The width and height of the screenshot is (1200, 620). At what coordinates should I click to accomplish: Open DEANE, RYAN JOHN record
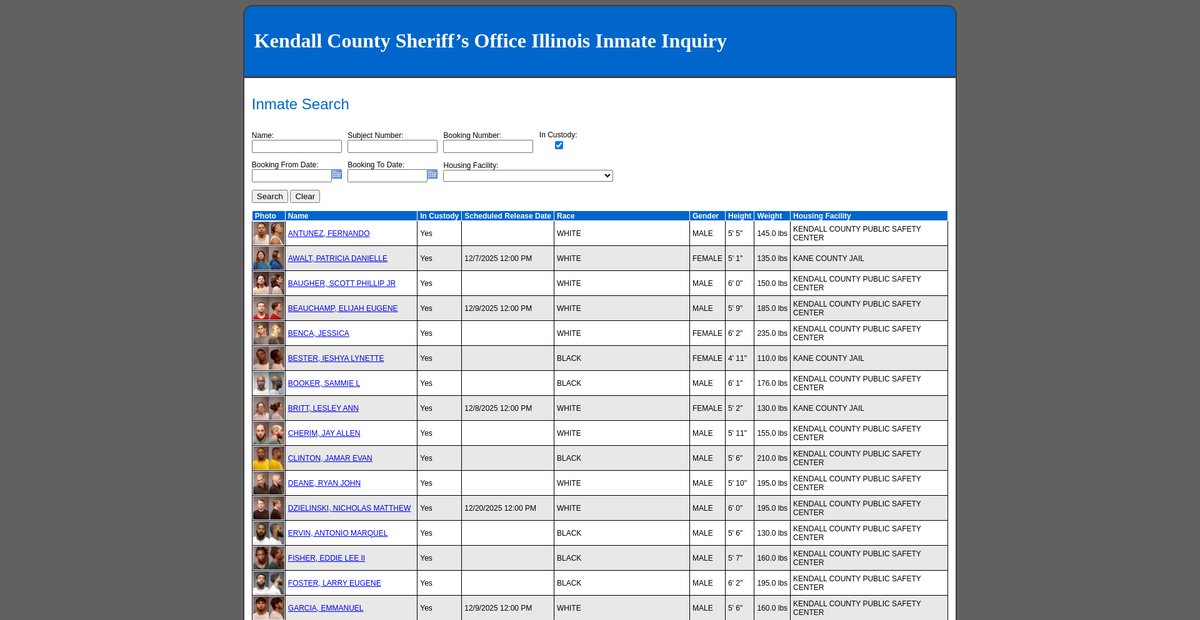[x=323, y=483]
